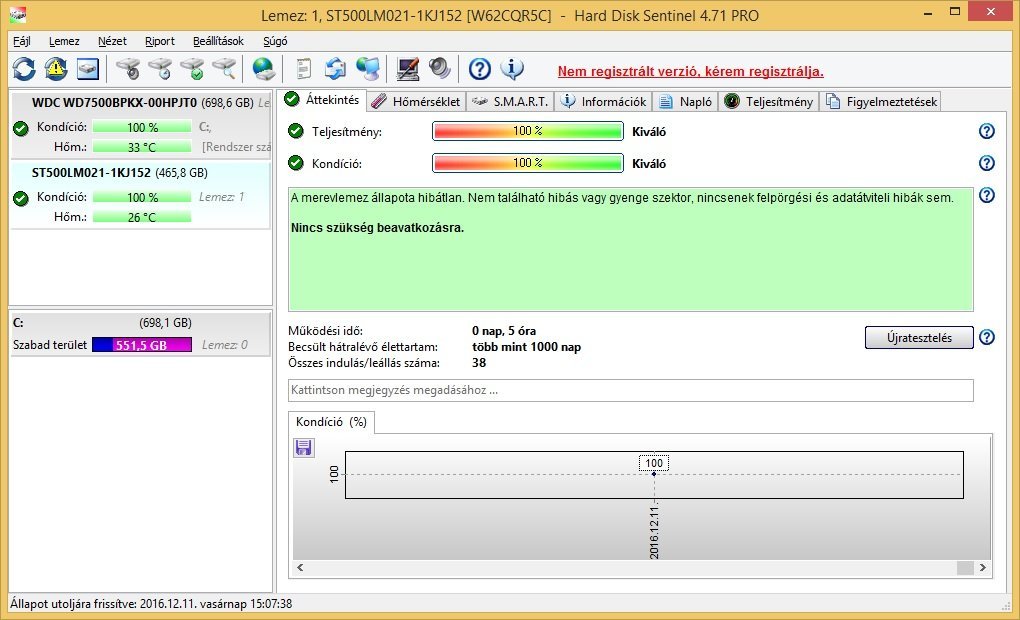Switch to the Hőmérséklet tab
This screenshot has height=620, width=1020.
(416, 101)
